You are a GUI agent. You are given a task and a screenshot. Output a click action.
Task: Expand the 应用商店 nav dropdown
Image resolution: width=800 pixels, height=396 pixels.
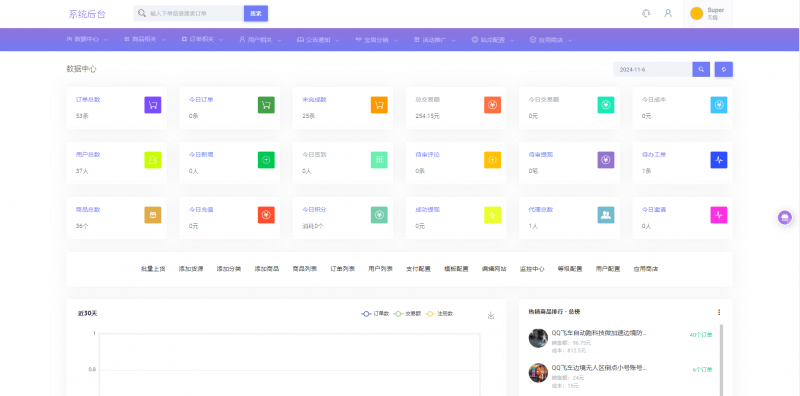point(551,39)
